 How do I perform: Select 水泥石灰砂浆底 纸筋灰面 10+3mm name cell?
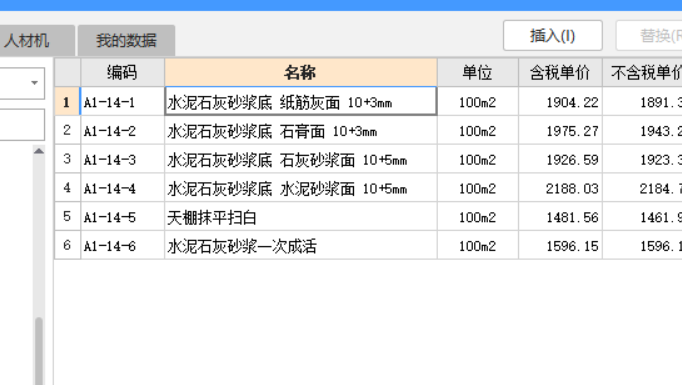coord(301,101)
